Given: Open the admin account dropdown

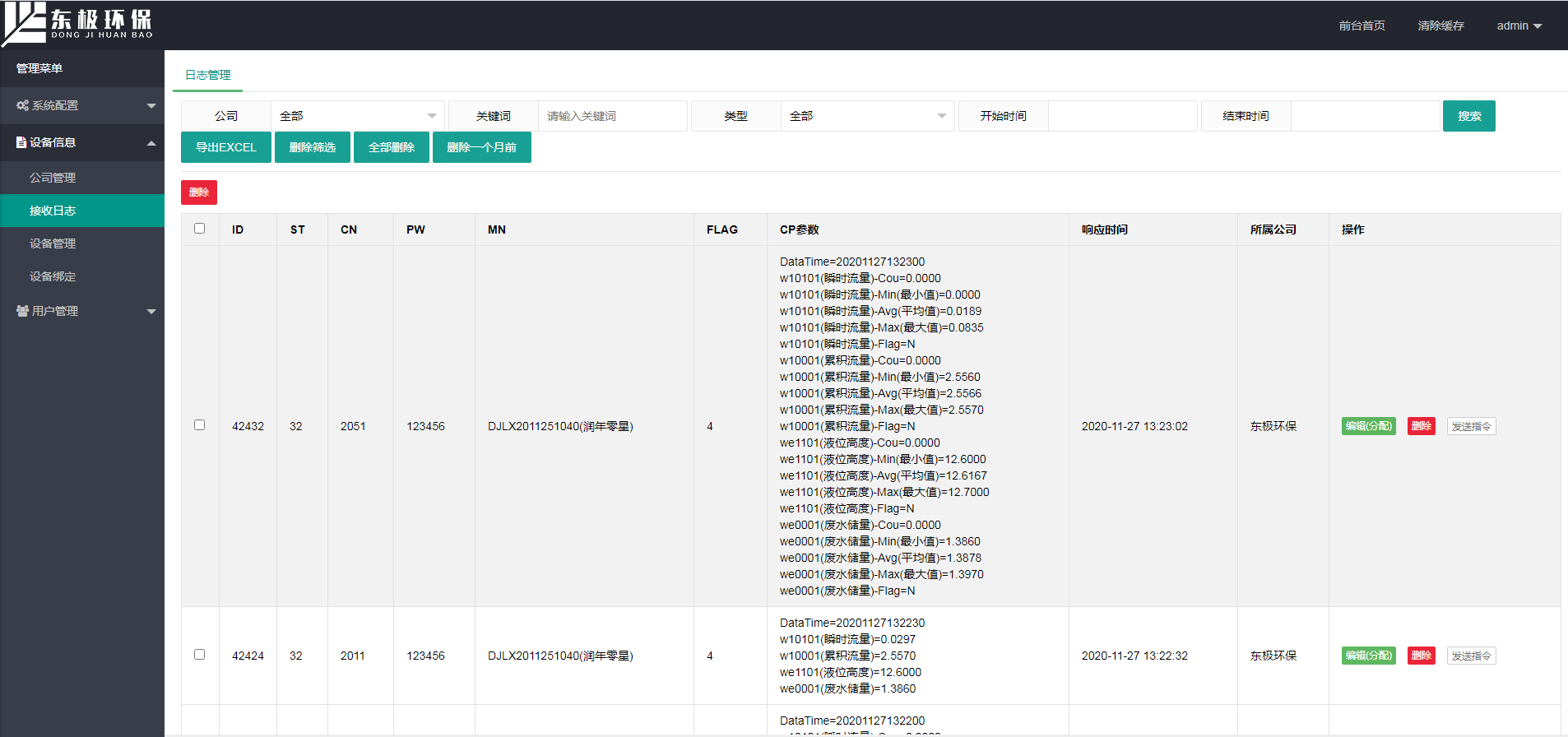Looking at the screenshot, I should tap(1519, 25).
